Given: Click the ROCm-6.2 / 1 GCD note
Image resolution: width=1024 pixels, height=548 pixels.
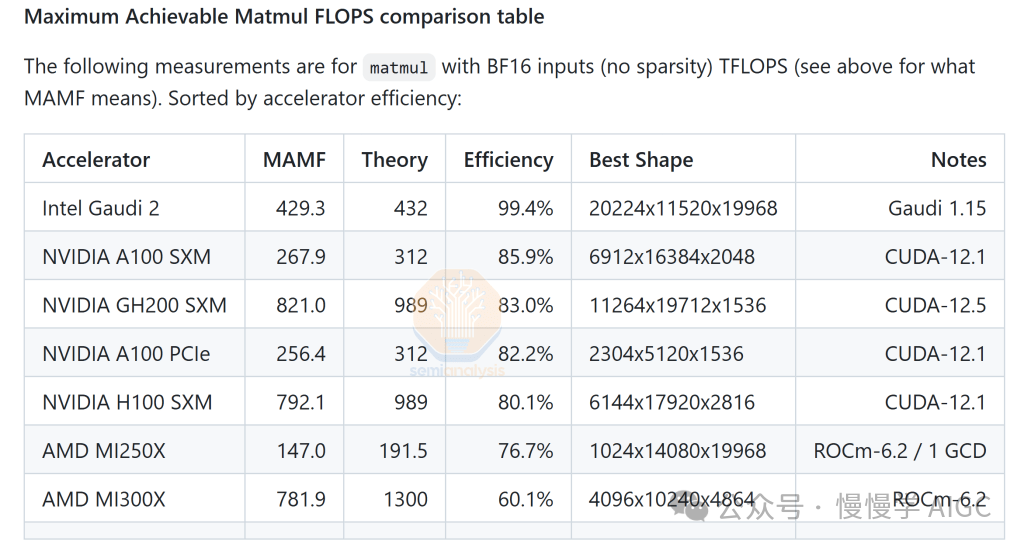Looking at the screenshot, I should pos(900,451).
